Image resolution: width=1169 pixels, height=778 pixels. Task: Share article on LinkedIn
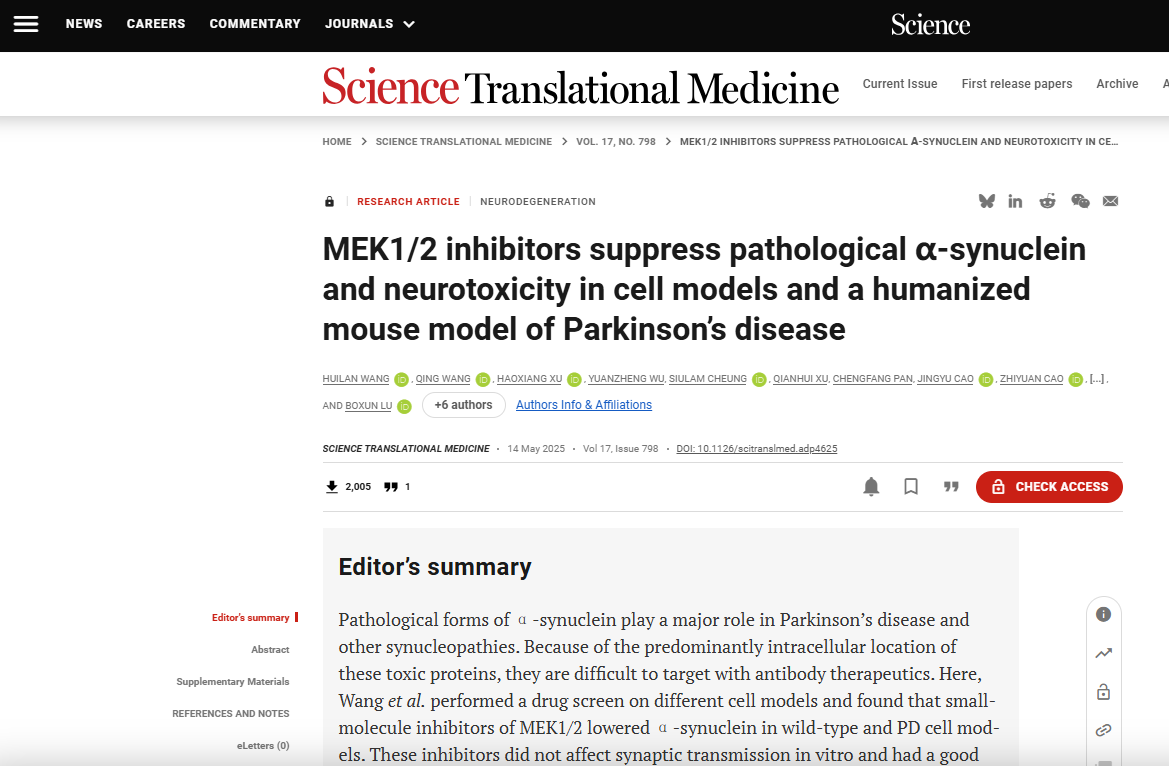click(1015, 201)
